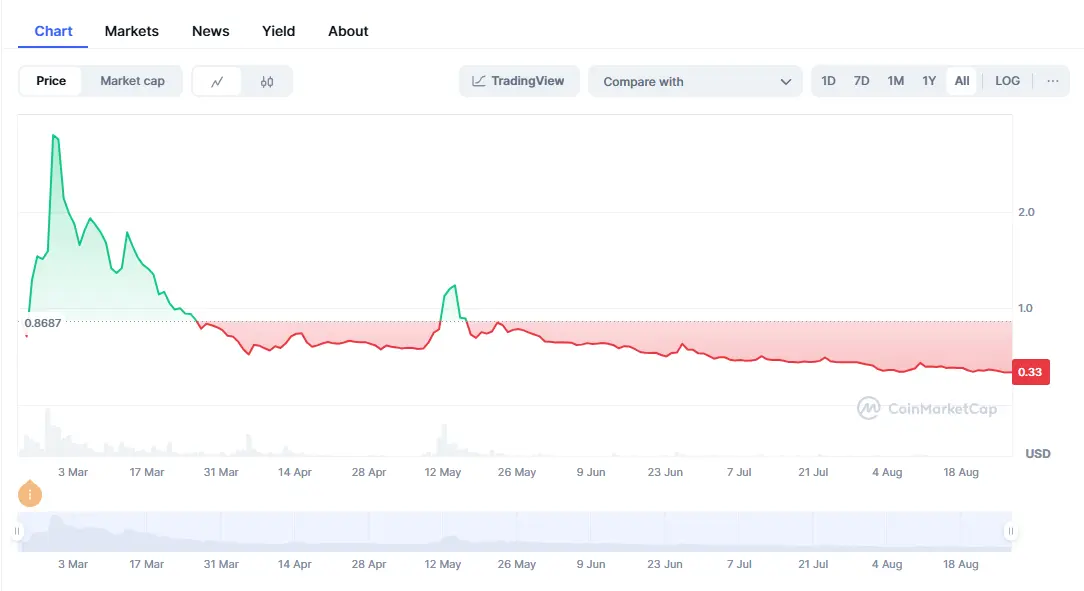Switch to candlestick chart icon
The width and height of the screenshot is (1084, 591).
tap(267, 81)
